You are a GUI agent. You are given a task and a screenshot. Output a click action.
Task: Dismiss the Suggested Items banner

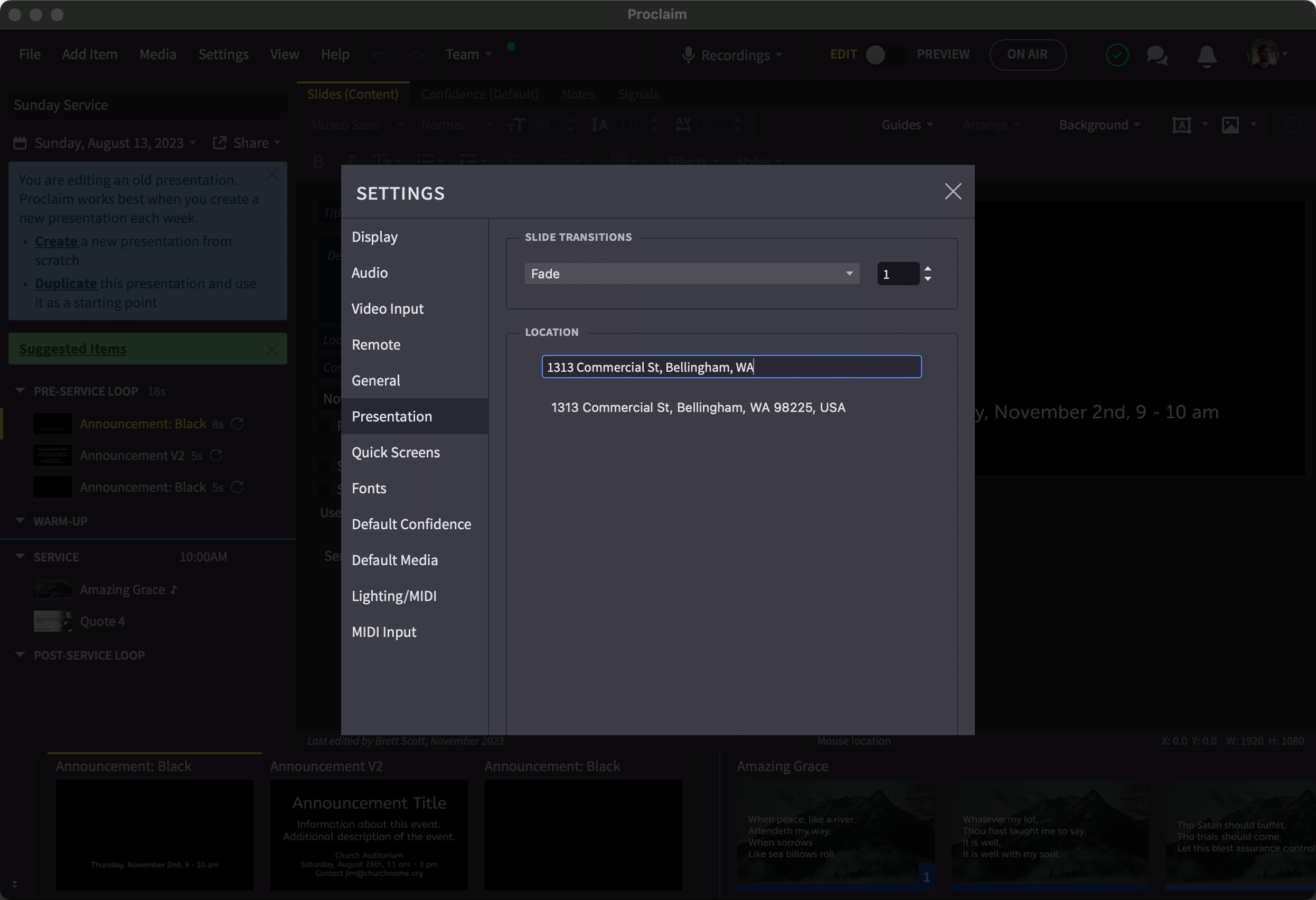272,350
